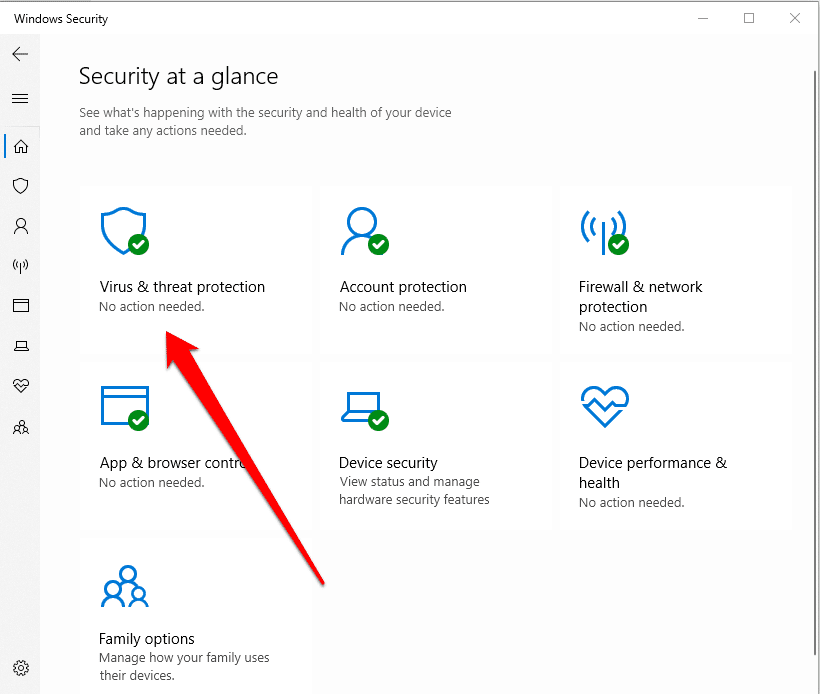Viewport: 820px width, 694px height.
Task: Open App & browser control sidebar icon
Action: coord(20,306)
